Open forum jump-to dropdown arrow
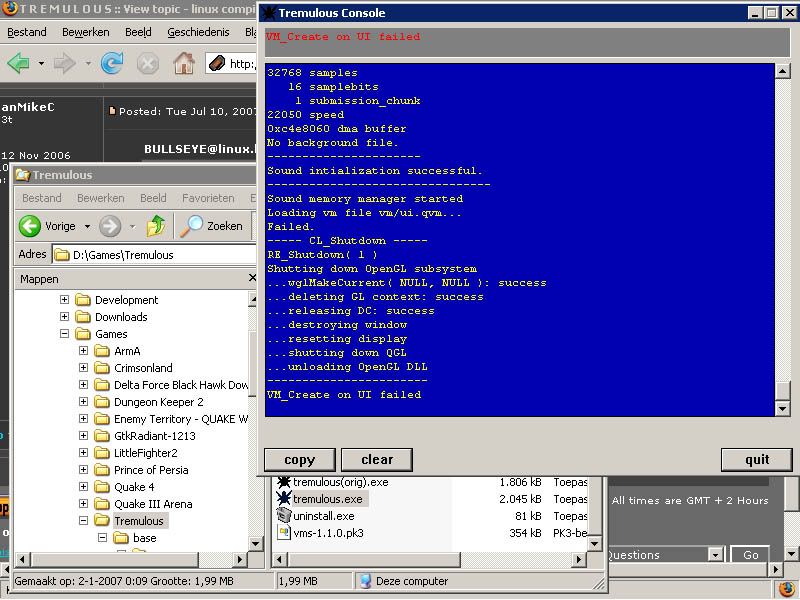800x600 pixels. pyautogui.click(x=715, y=555)
